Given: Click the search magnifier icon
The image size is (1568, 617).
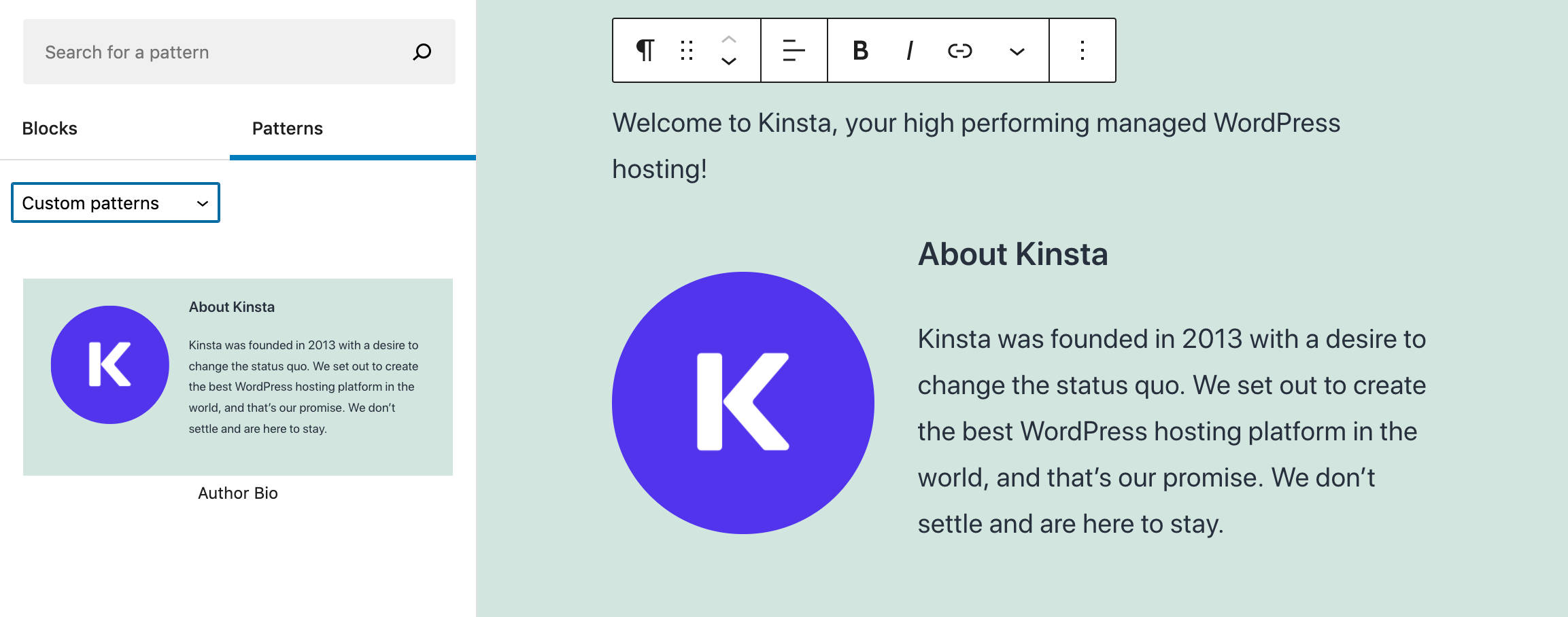Looking at the screenshot, I should pyautogui.click(x=422, y=52).
